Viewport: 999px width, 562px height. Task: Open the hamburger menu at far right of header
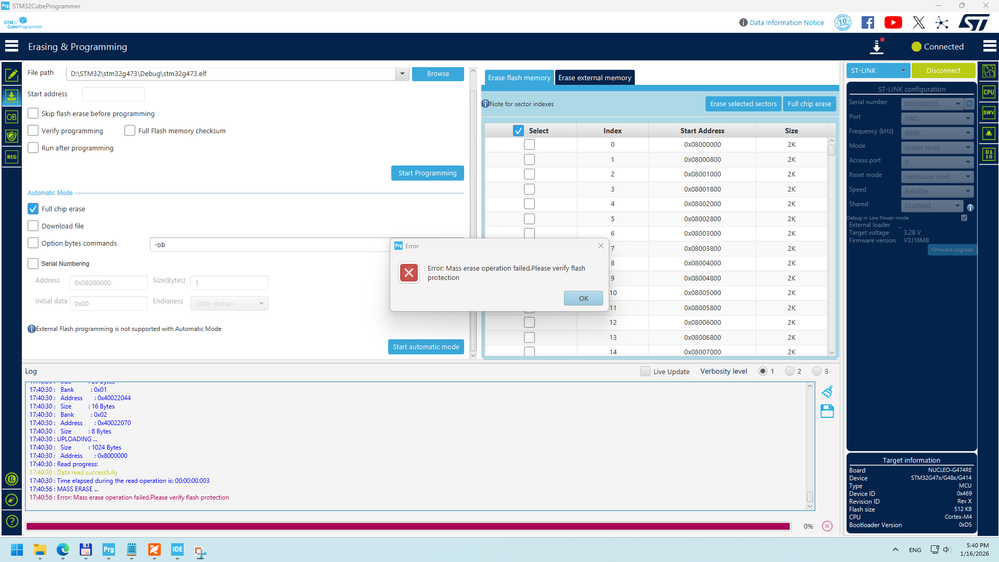pyautogui.click(x=989, y=46)
